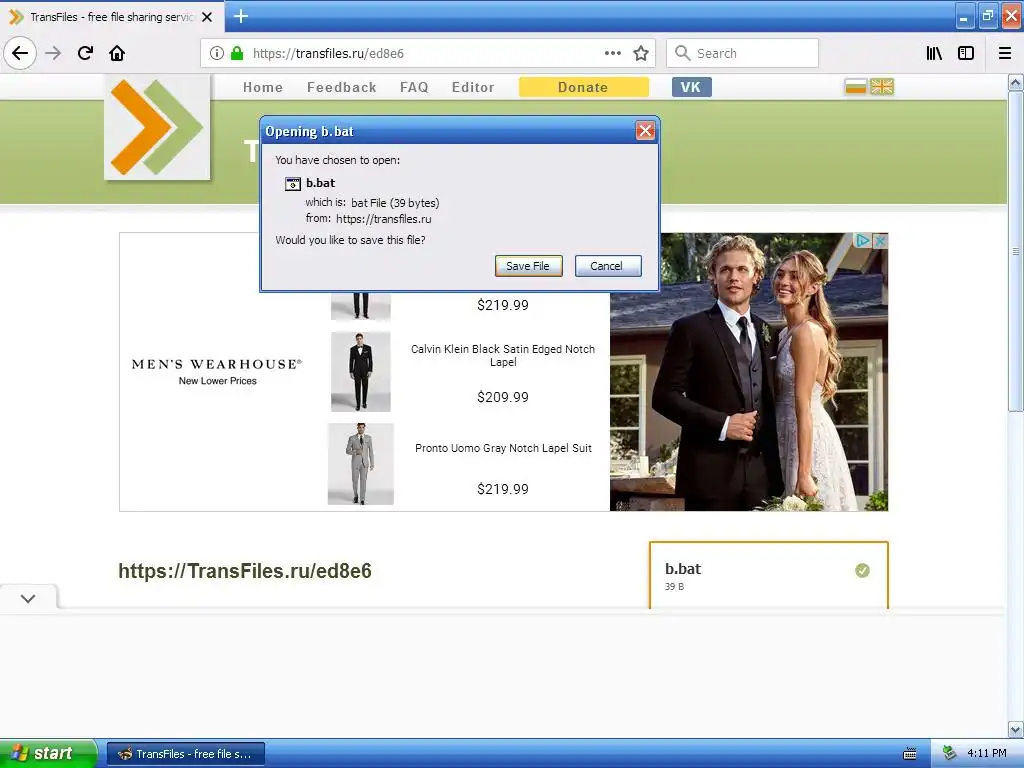Open Pronto Uomo Gray Notch Lapel Suit
Image resolution: width=1024 pixels, height=768 pixels.
coord(503,448)
